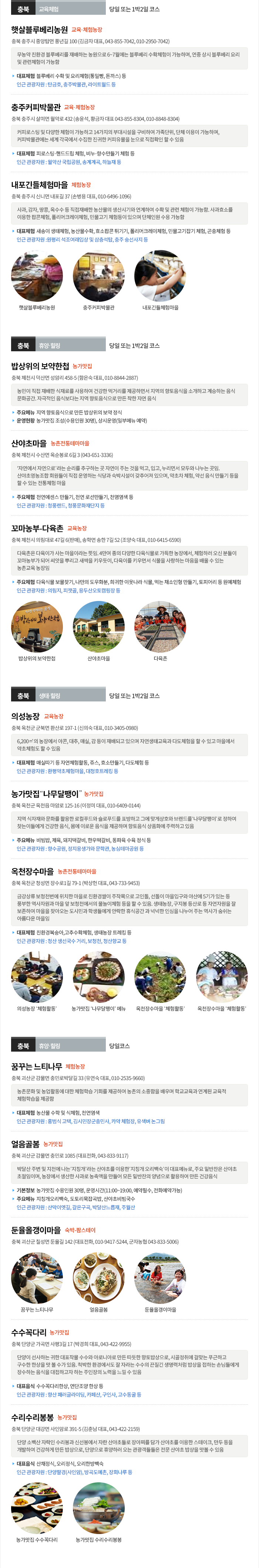View the 내포긴들체험마을 circular thumbnail image

coord(160,276)
